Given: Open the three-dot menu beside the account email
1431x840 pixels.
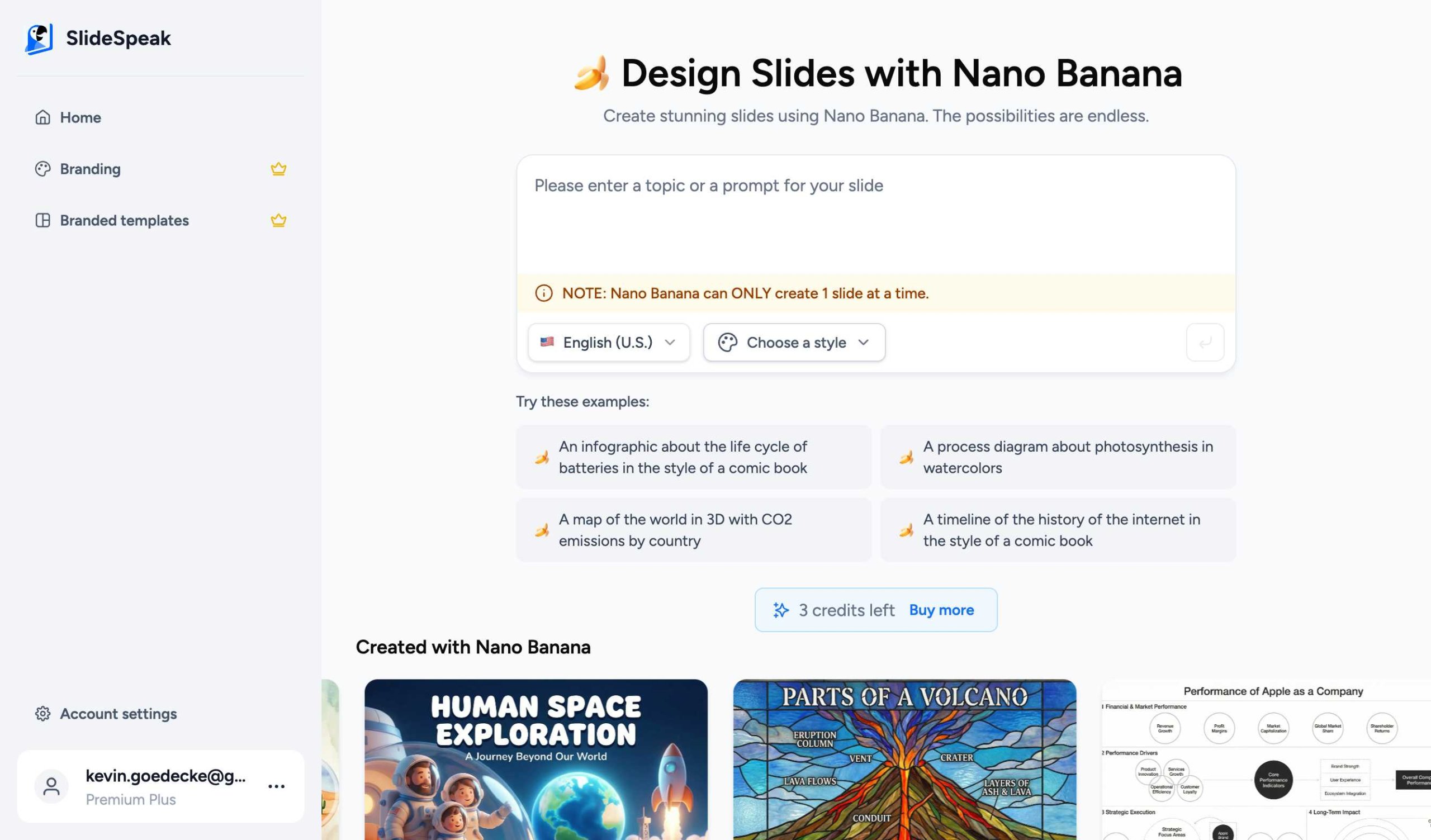Looking at the screenshot, I should pos(276,786).
